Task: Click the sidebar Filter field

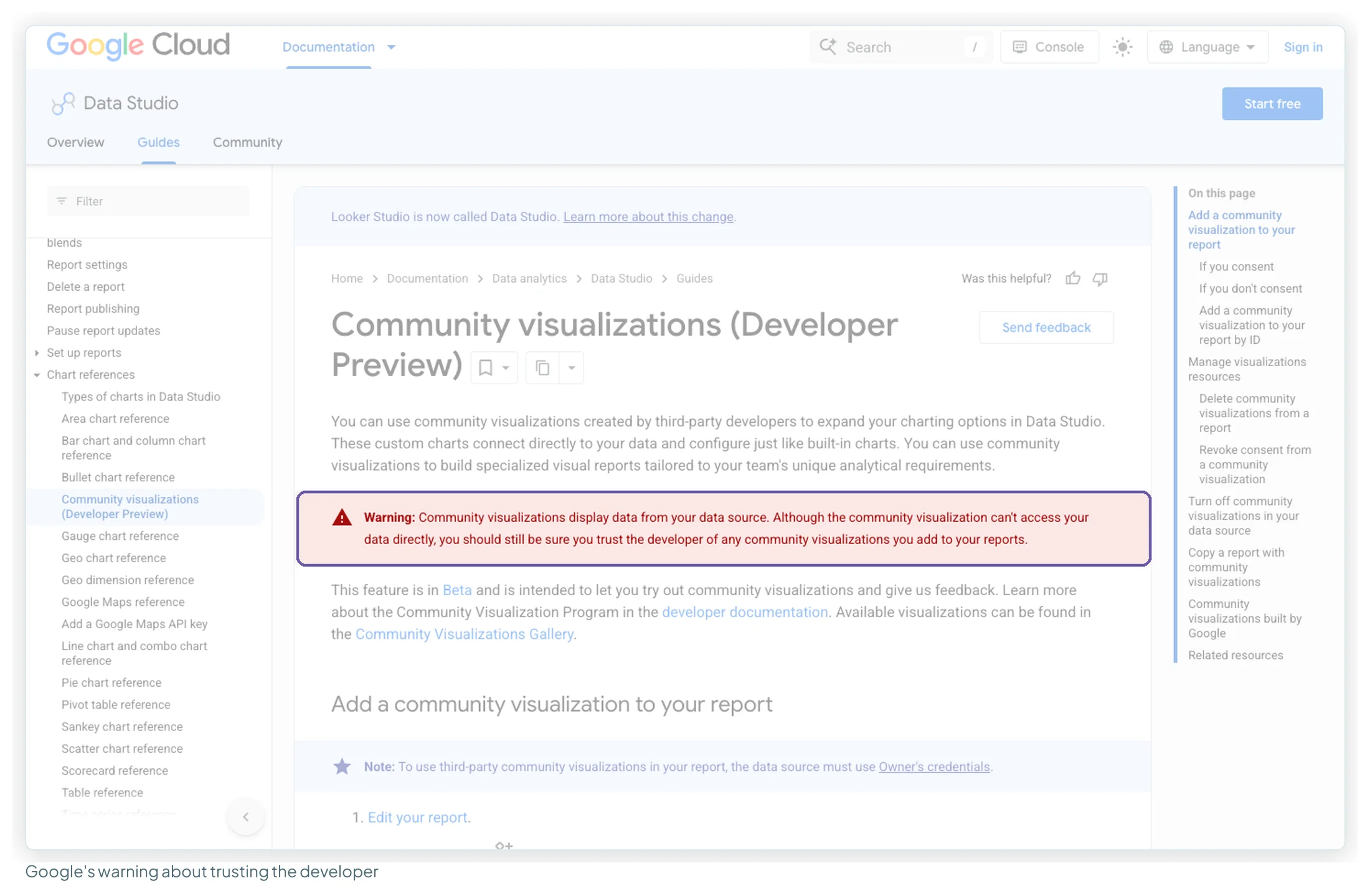Action: [x=148, y=201]
